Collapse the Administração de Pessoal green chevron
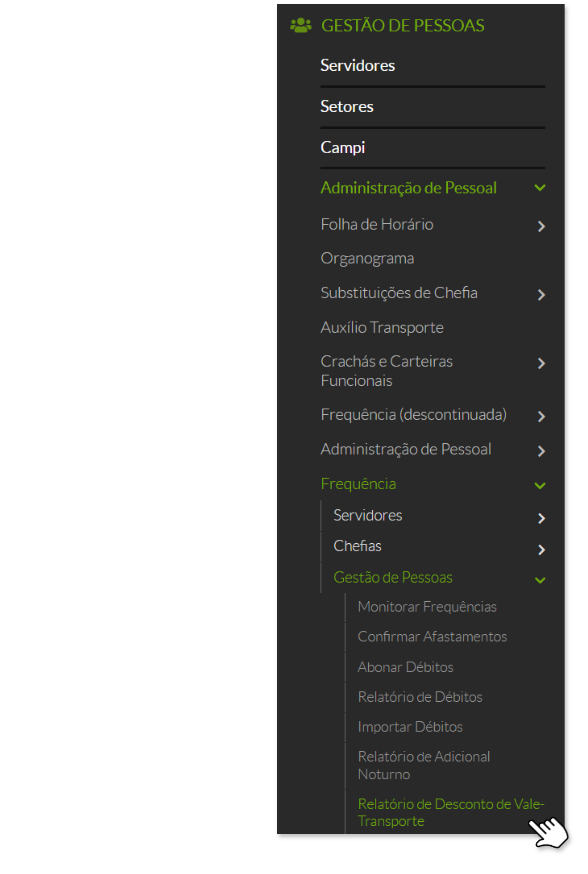 pyautogui.click(x=540, y=188)
